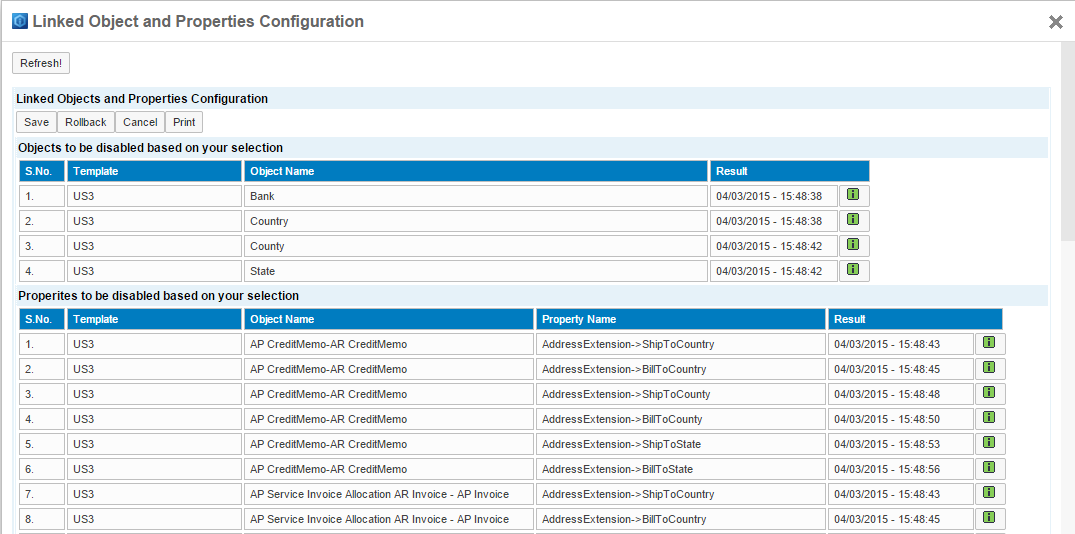Open result info for ShipToCounty property row

coord(989,394)
